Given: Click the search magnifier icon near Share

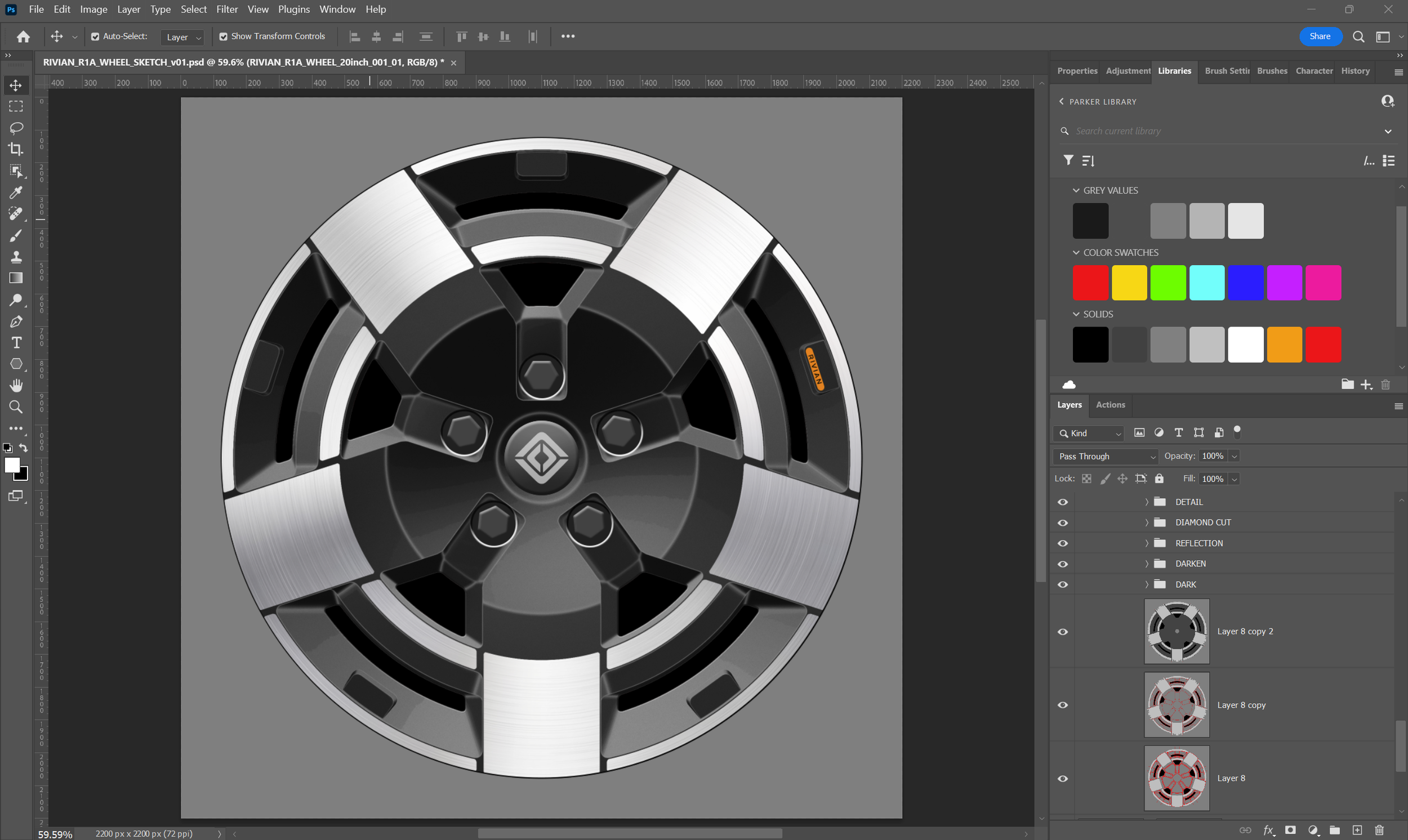Looking at the screenshot, I should click(1358, 37).
